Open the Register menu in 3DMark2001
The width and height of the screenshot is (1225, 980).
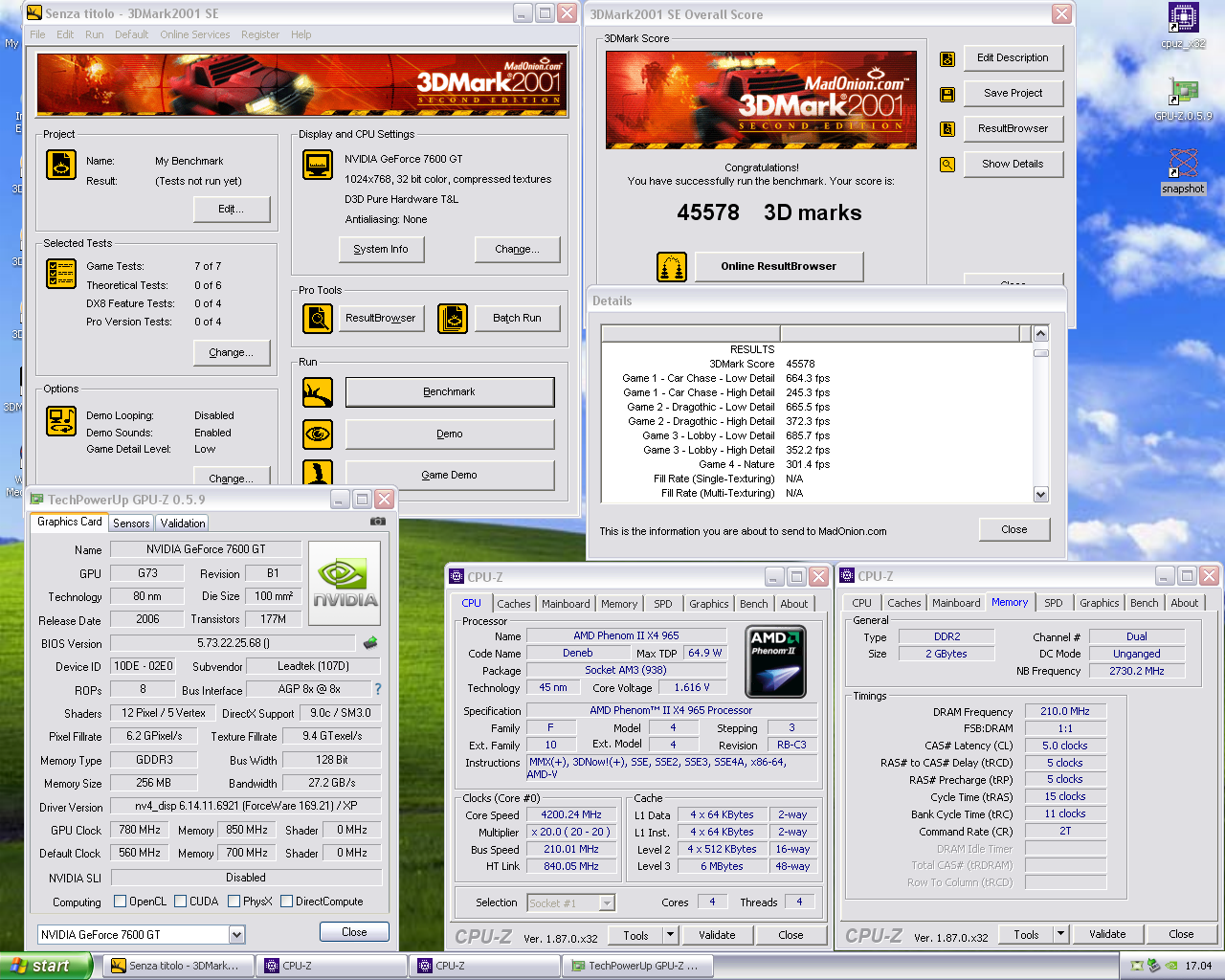[260, 34]
